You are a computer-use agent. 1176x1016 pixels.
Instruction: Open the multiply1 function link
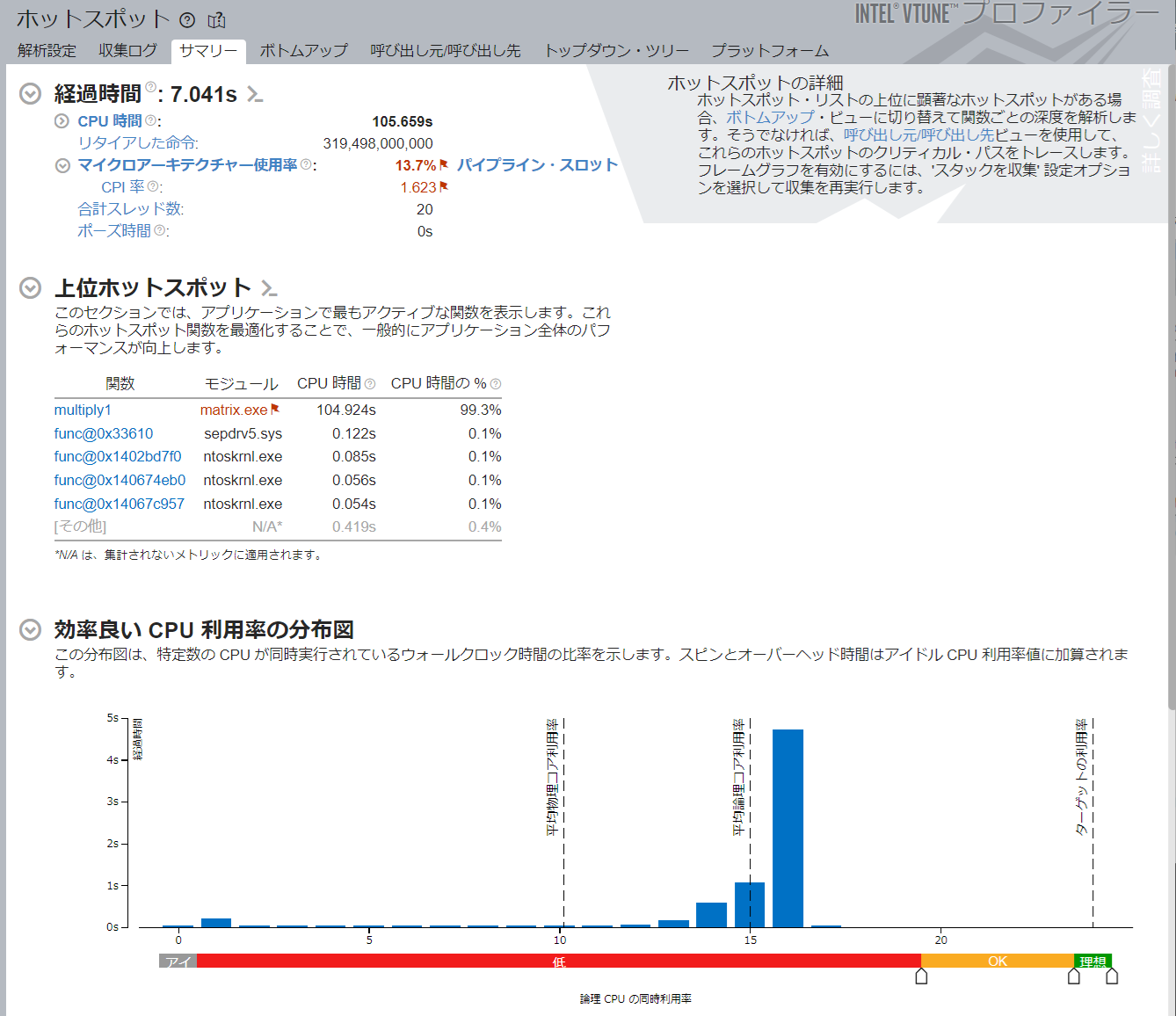click(x=83, y=410)
